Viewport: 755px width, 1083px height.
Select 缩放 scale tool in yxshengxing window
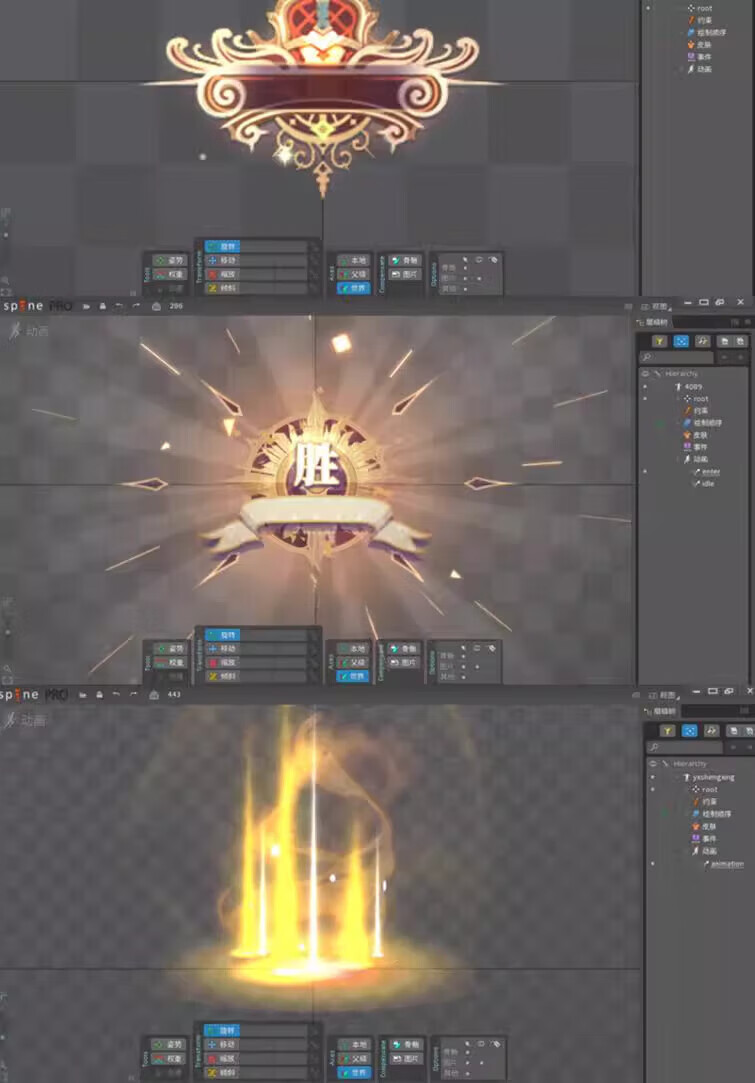221,1058
